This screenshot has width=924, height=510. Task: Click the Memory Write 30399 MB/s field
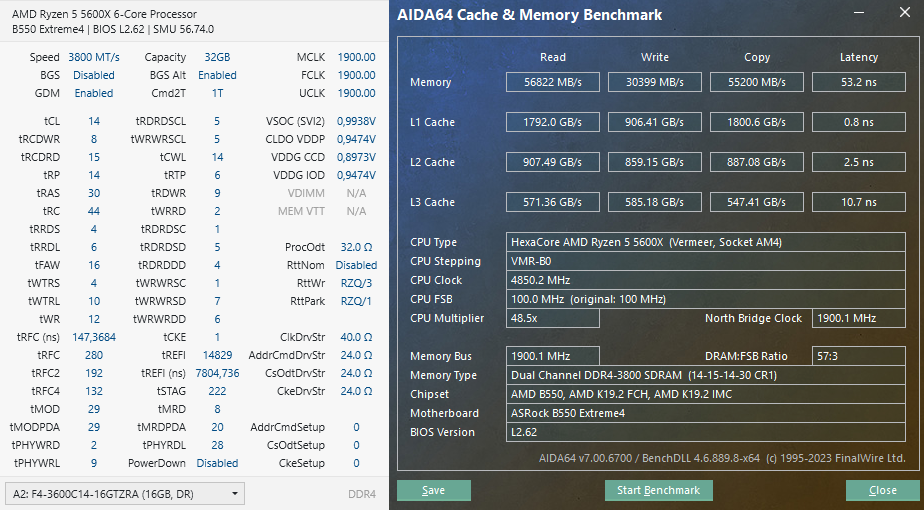[655, 83]
